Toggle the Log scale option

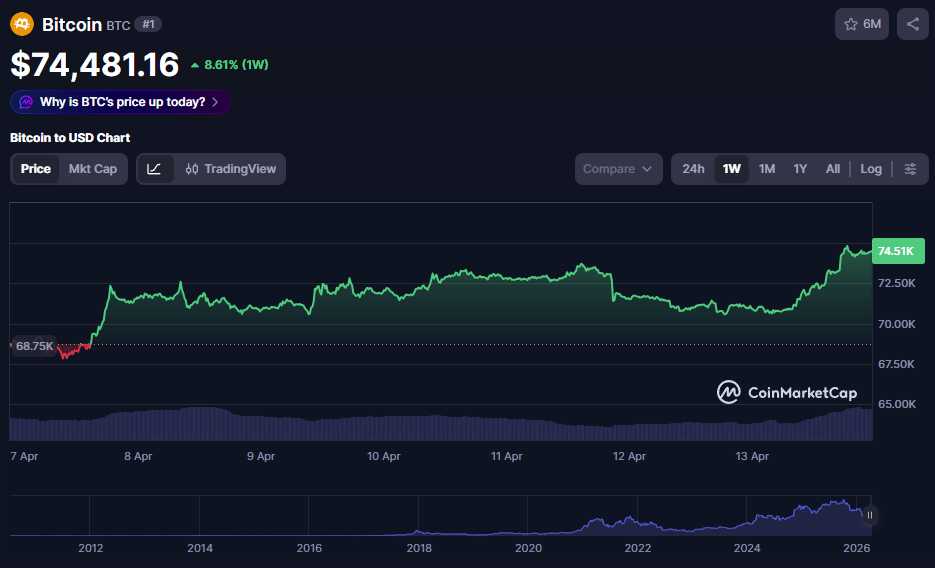click(871, 169)
